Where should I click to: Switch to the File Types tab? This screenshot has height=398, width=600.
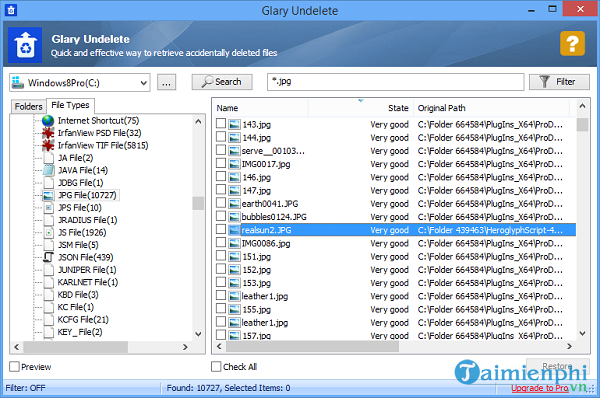(70, 105)
